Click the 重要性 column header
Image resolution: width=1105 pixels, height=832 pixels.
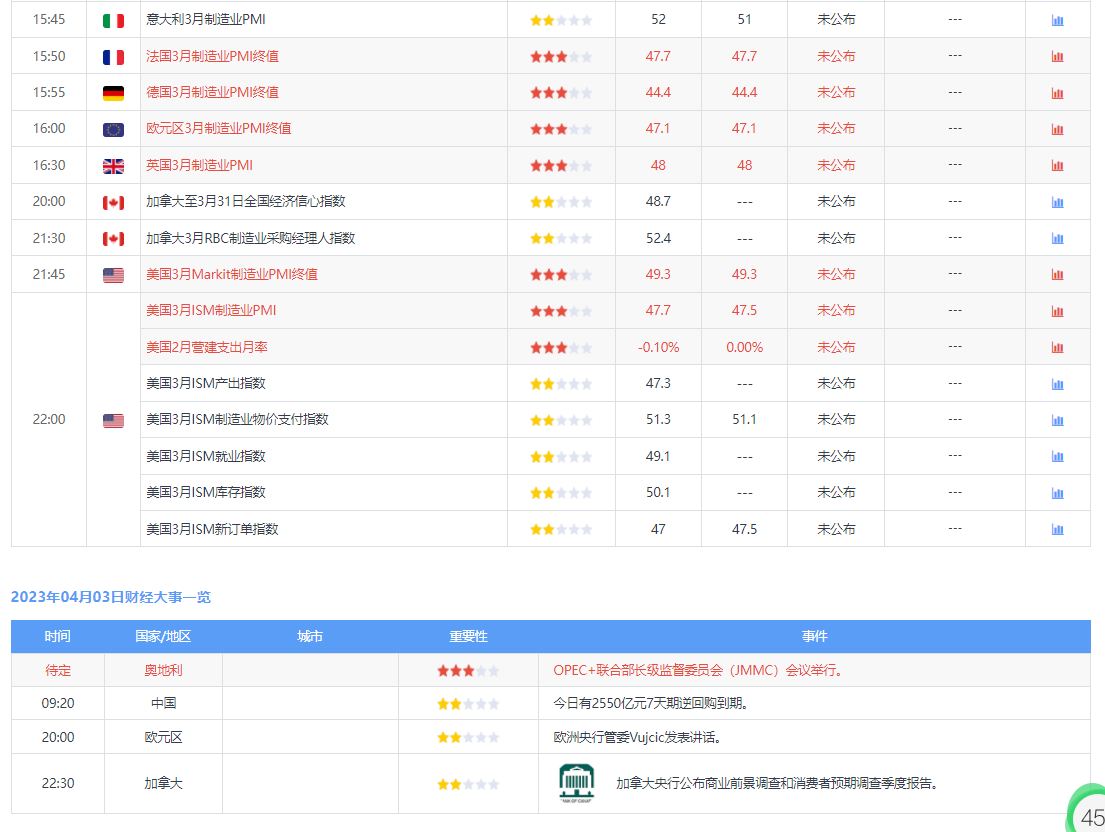click(x=469, y=636)
